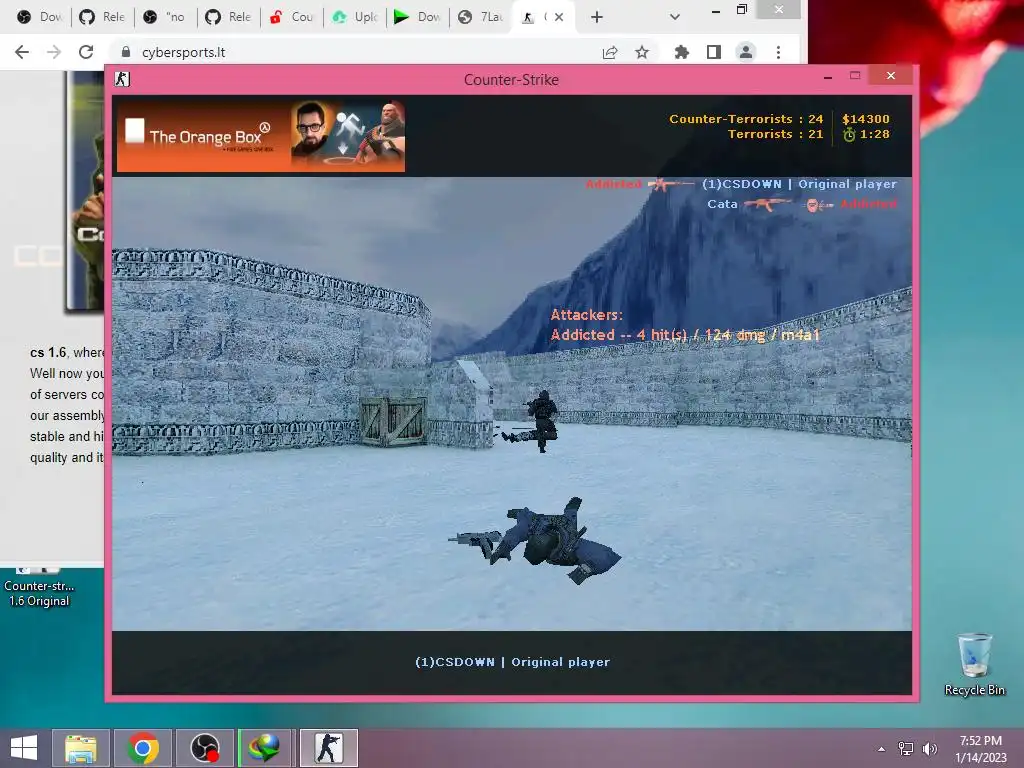This screenshot has width=1024, height=768.
Task: Click the Counter-Strike window title icon
Action: [x=122, y=79]
